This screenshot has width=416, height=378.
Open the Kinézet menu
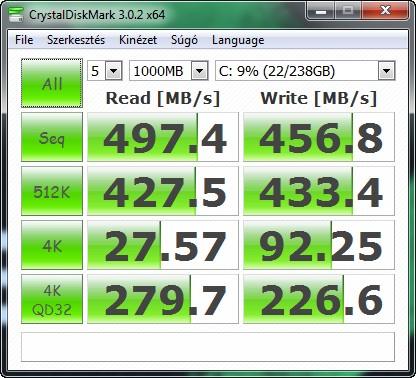tap(138, 40)
